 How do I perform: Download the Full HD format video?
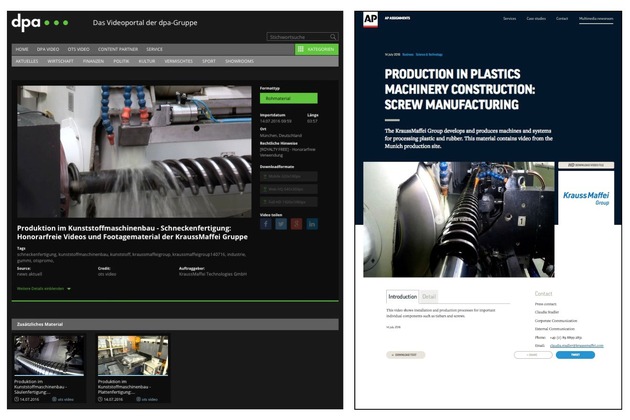(288, 202)
